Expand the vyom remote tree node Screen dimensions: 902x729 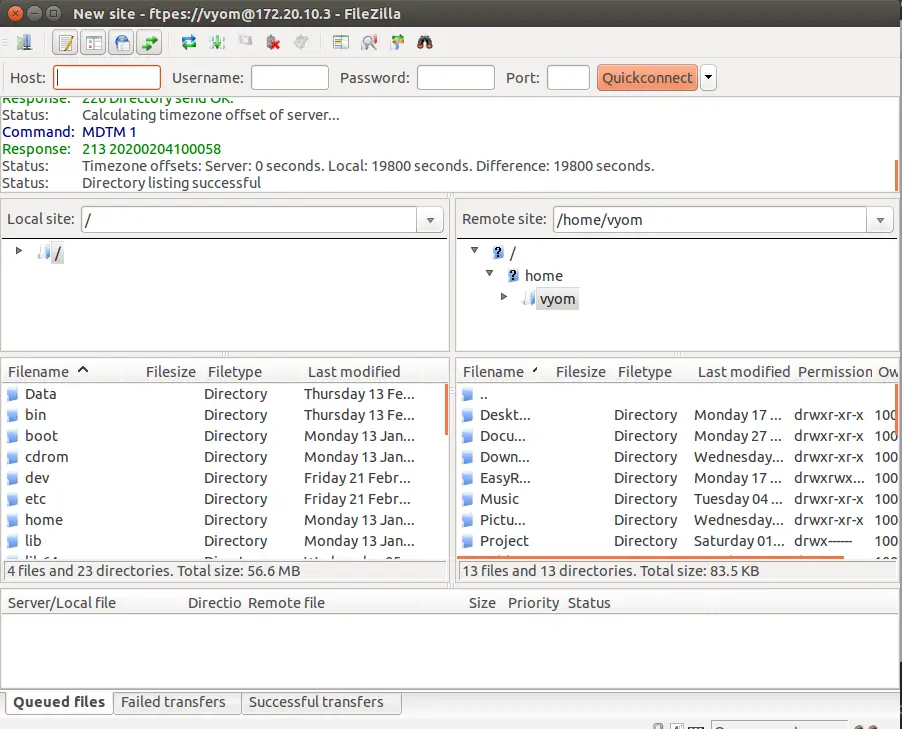click(x=504, y=297)
